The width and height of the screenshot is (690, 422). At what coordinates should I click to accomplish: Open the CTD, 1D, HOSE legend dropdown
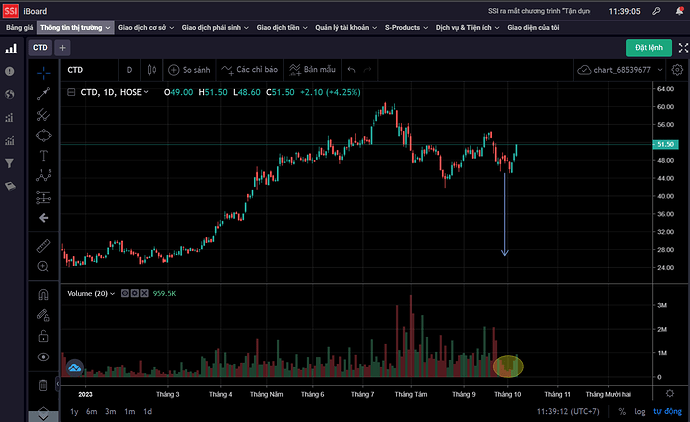pos(114,92)
